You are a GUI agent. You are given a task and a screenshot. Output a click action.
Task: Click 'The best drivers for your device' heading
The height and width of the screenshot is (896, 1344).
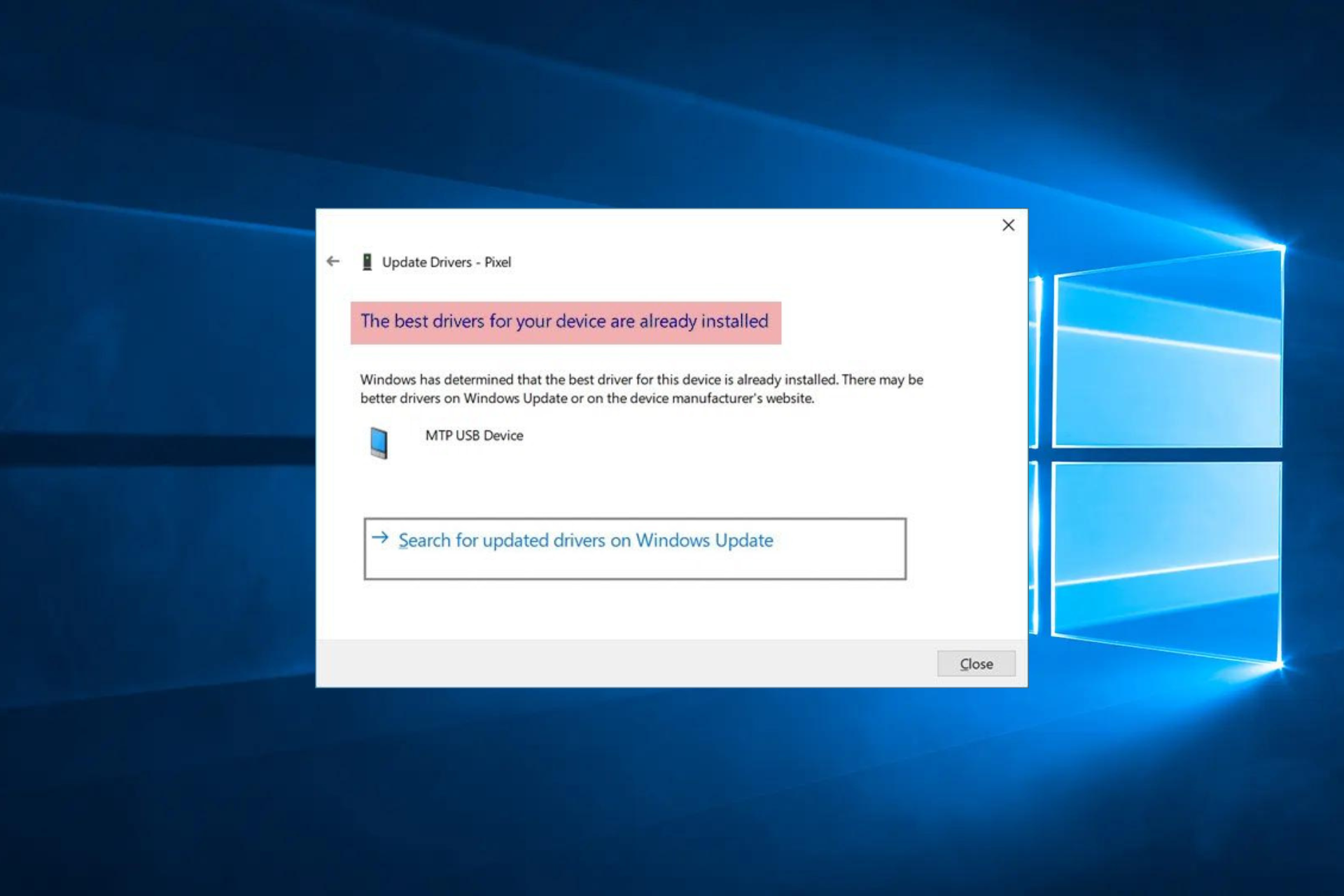pyautogui.click(x=565, y=321)
